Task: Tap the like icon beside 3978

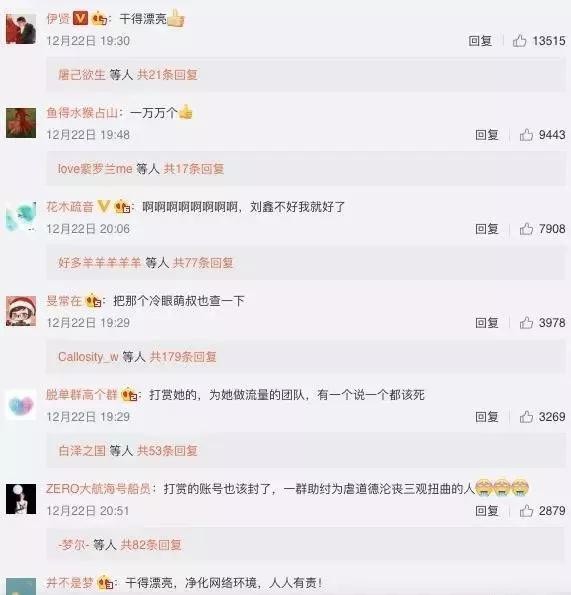Action: tap(526, 323)
